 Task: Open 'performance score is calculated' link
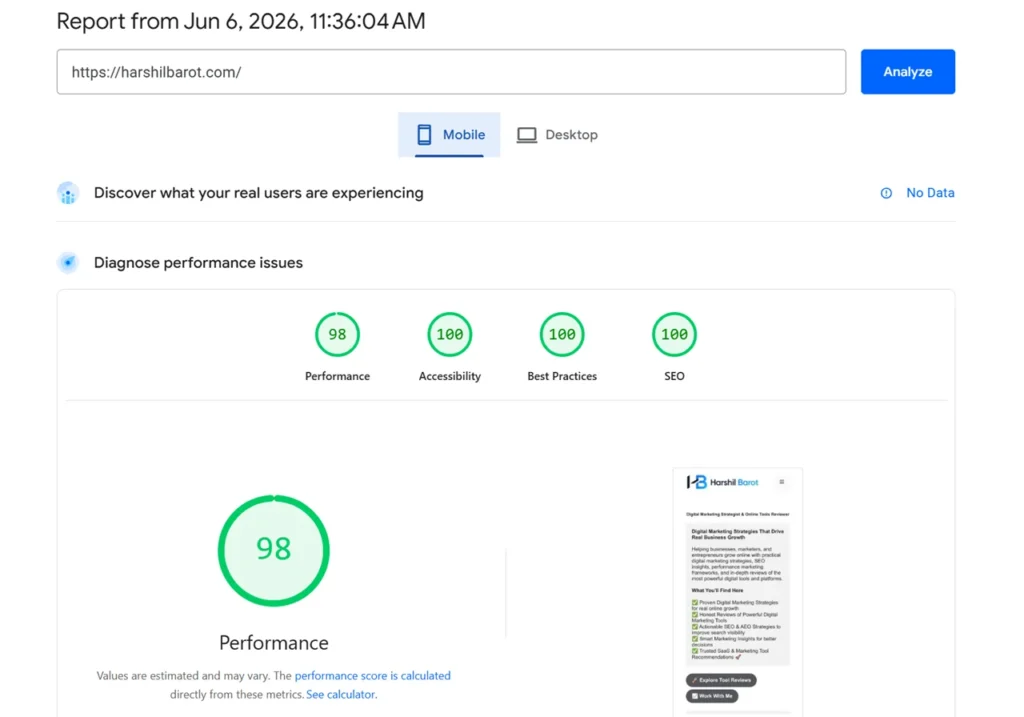(x=372, y=676)
